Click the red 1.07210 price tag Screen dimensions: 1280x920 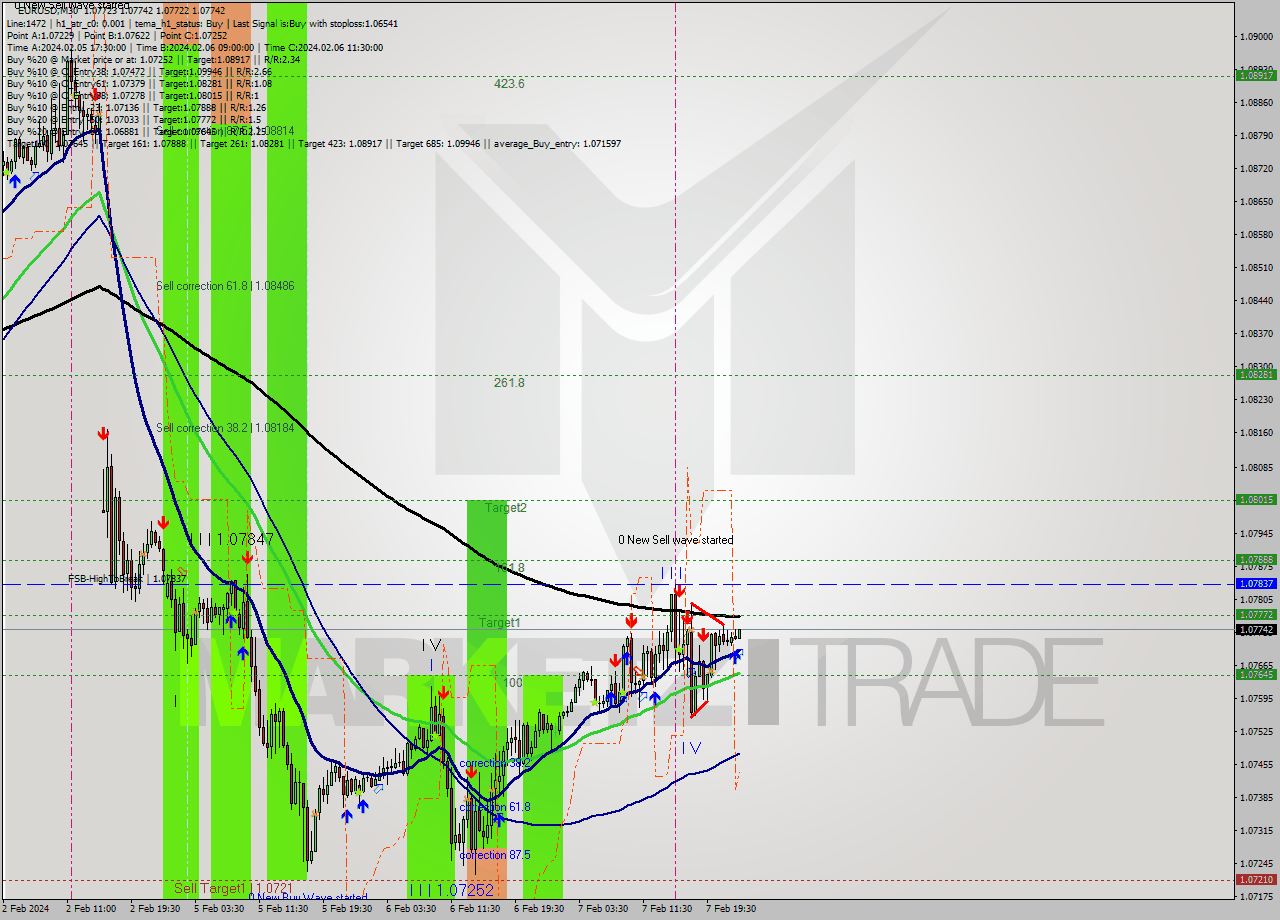[x=1256, y=880]
